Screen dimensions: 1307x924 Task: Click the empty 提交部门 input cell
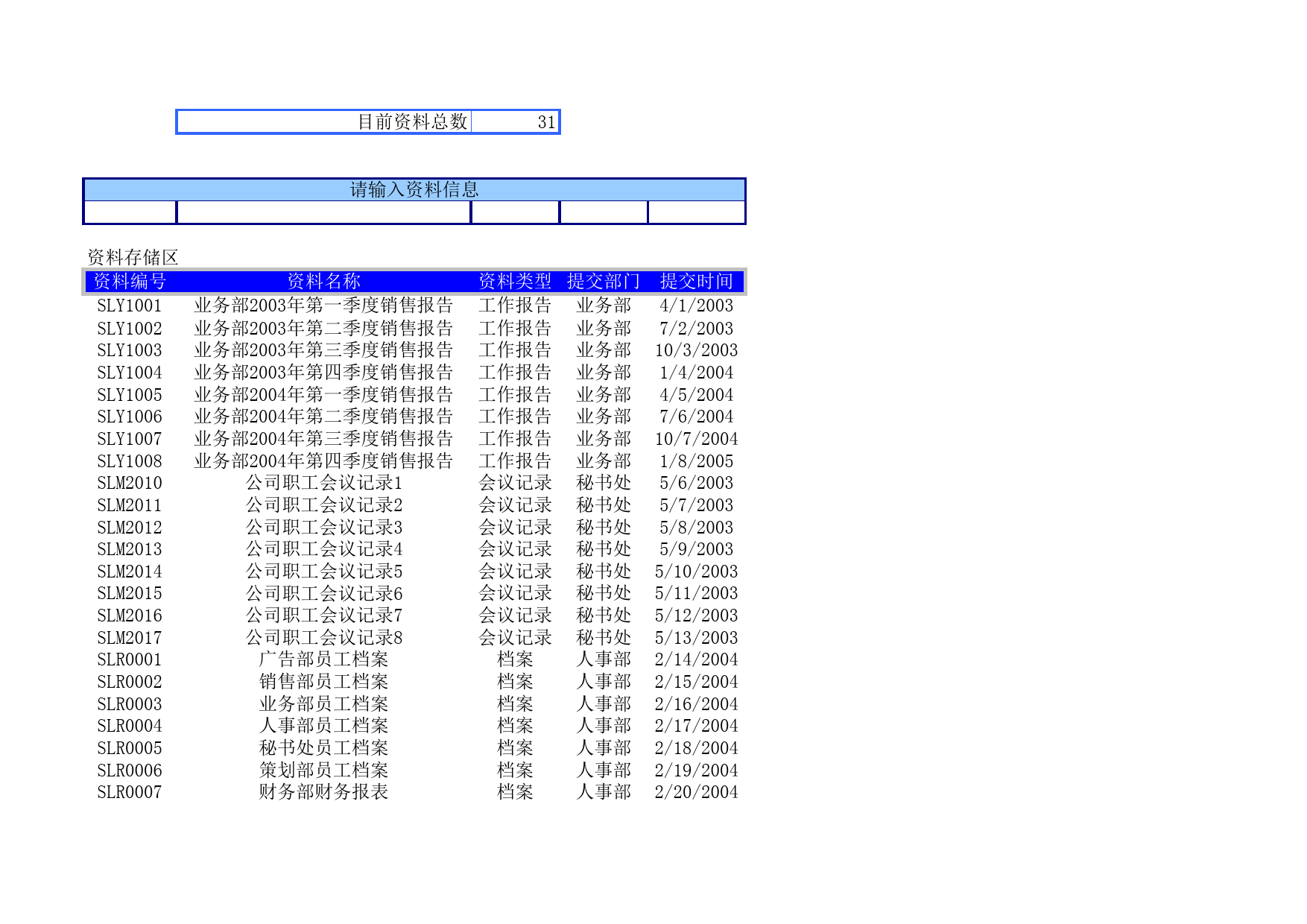coord(604,212)
